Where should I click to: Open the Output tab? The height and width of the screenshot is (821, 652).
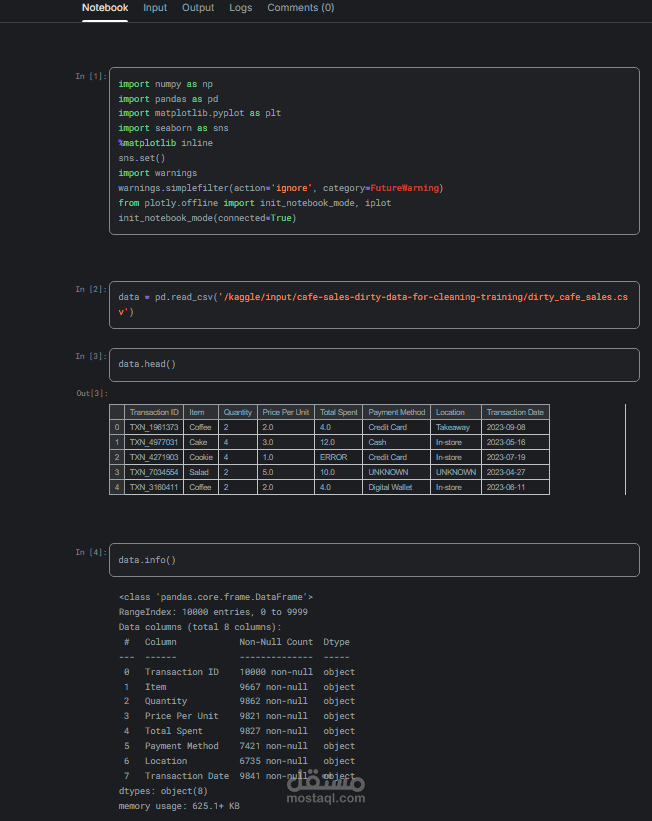coord(198,8)
